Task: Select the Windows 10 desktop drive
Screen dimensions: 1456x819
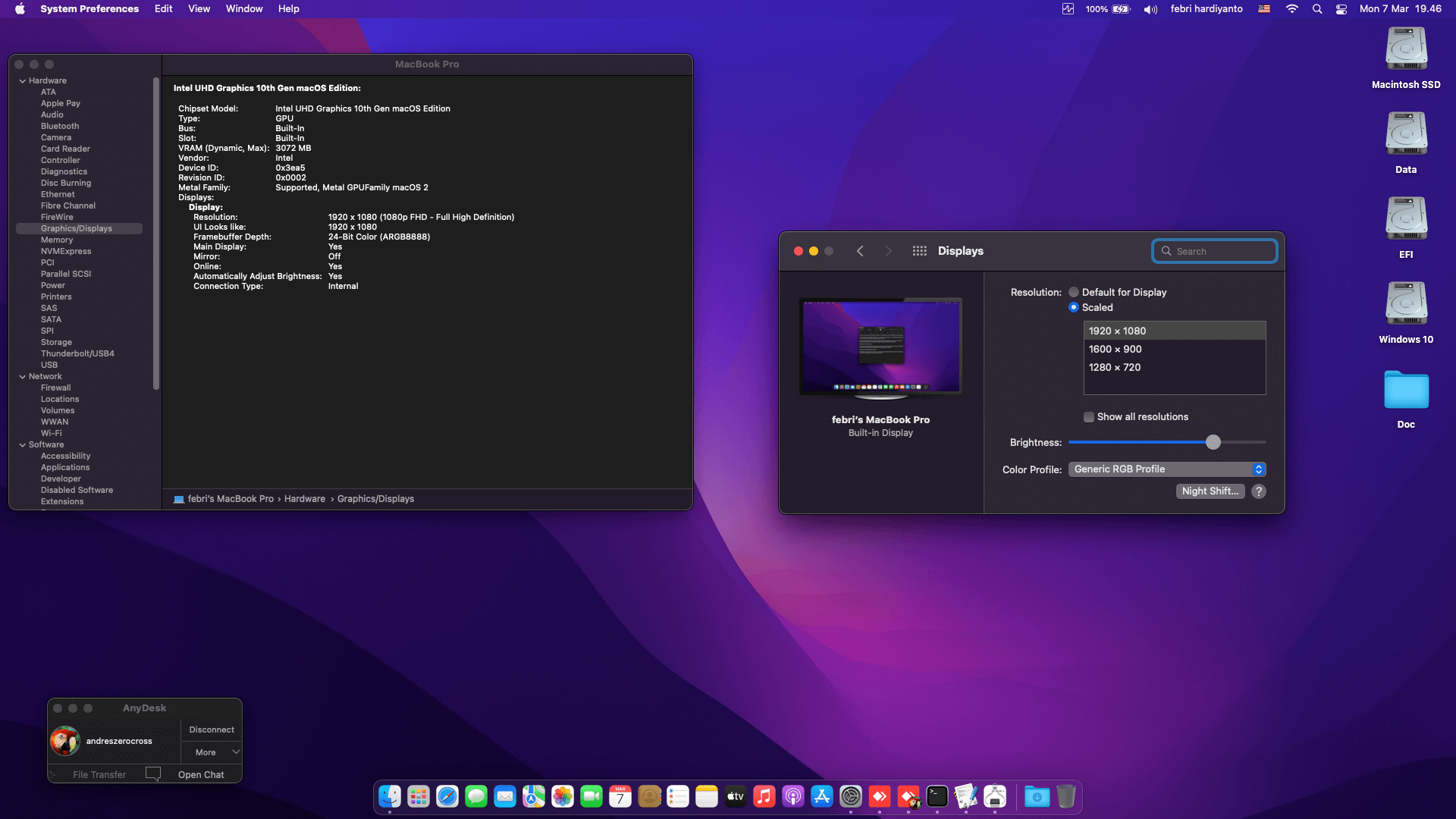Action: (1406, 312)
